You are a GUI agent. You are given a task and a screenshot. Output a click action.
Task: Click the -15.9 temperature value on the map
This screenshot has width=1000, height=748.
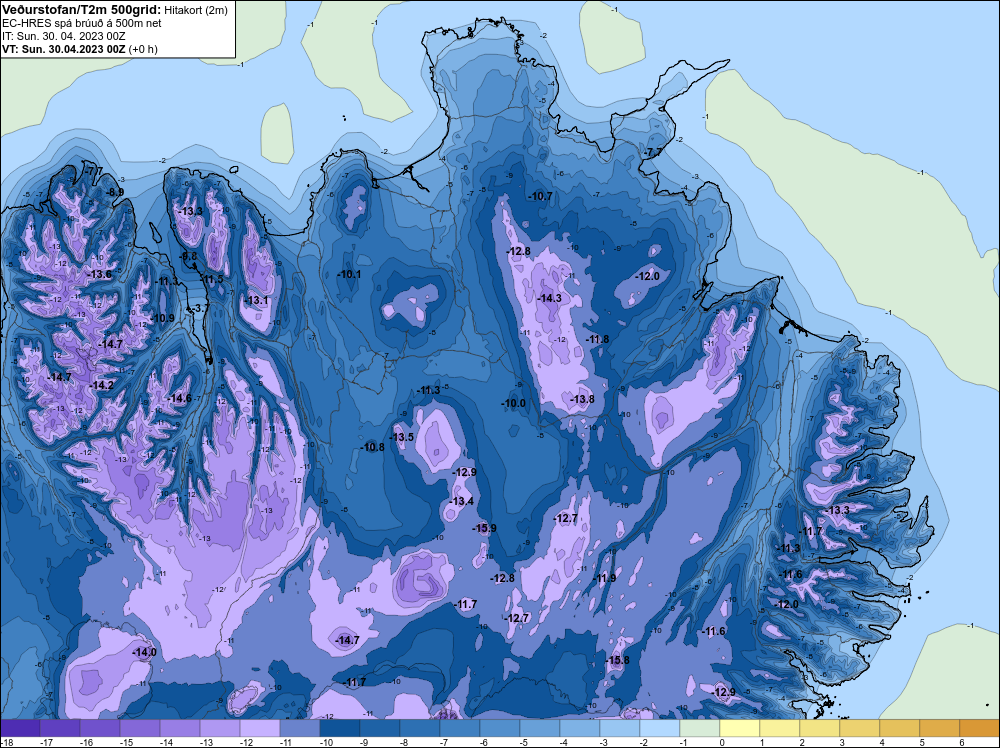[484, 528]
